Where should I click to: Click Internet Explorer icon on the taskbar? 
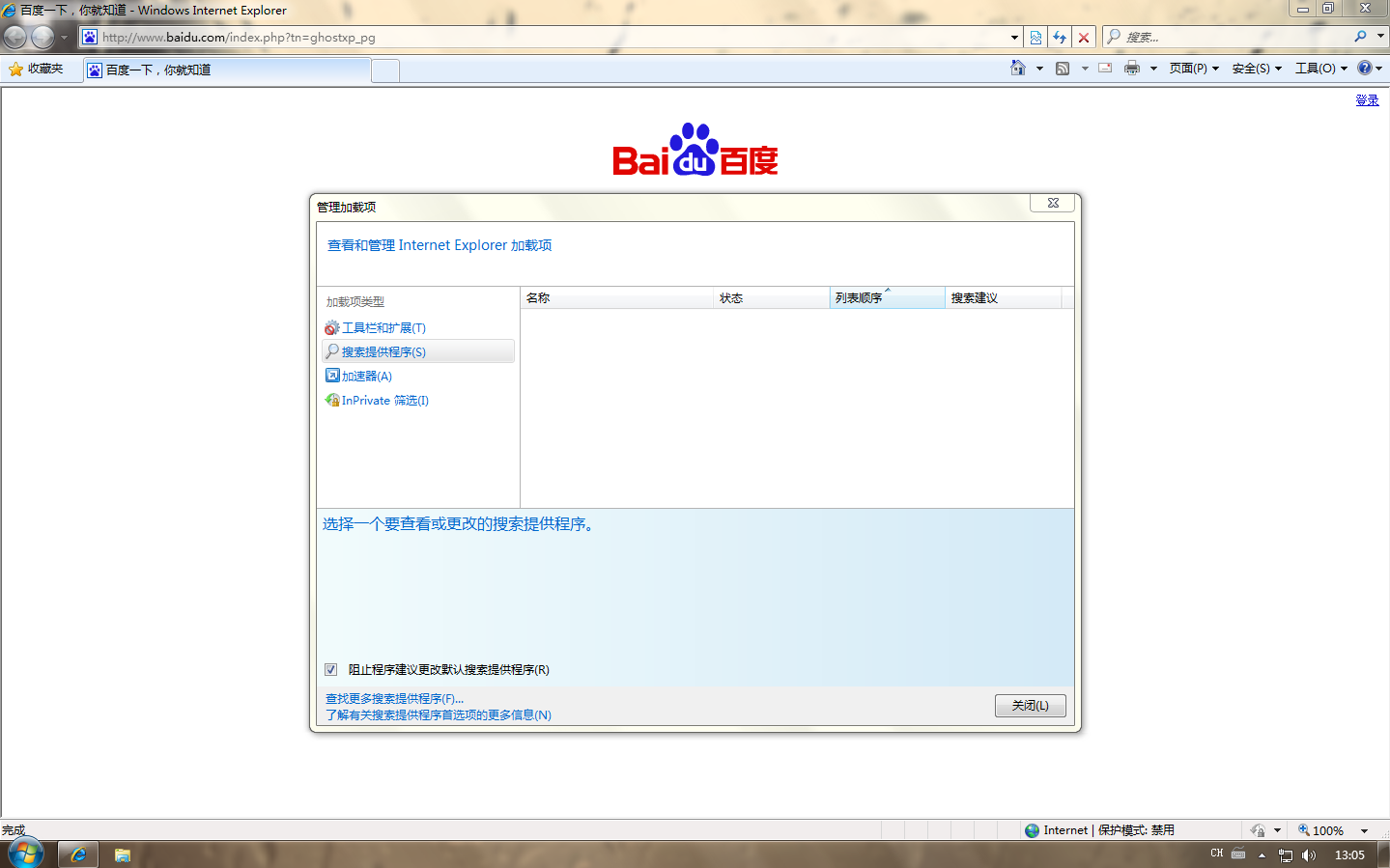point(78,854)
